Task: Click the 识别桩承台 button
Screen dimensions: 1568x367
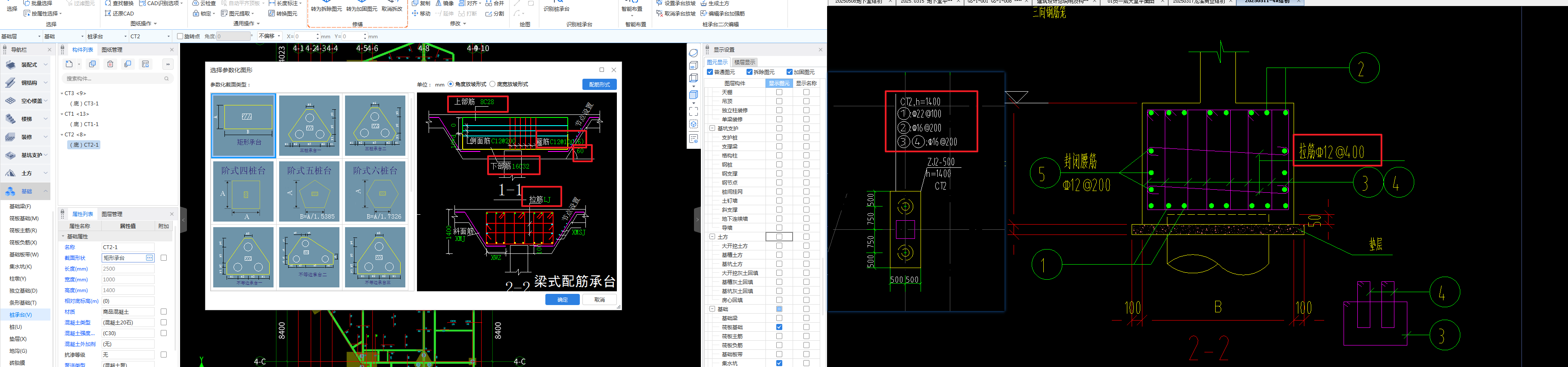Action: 557,6
